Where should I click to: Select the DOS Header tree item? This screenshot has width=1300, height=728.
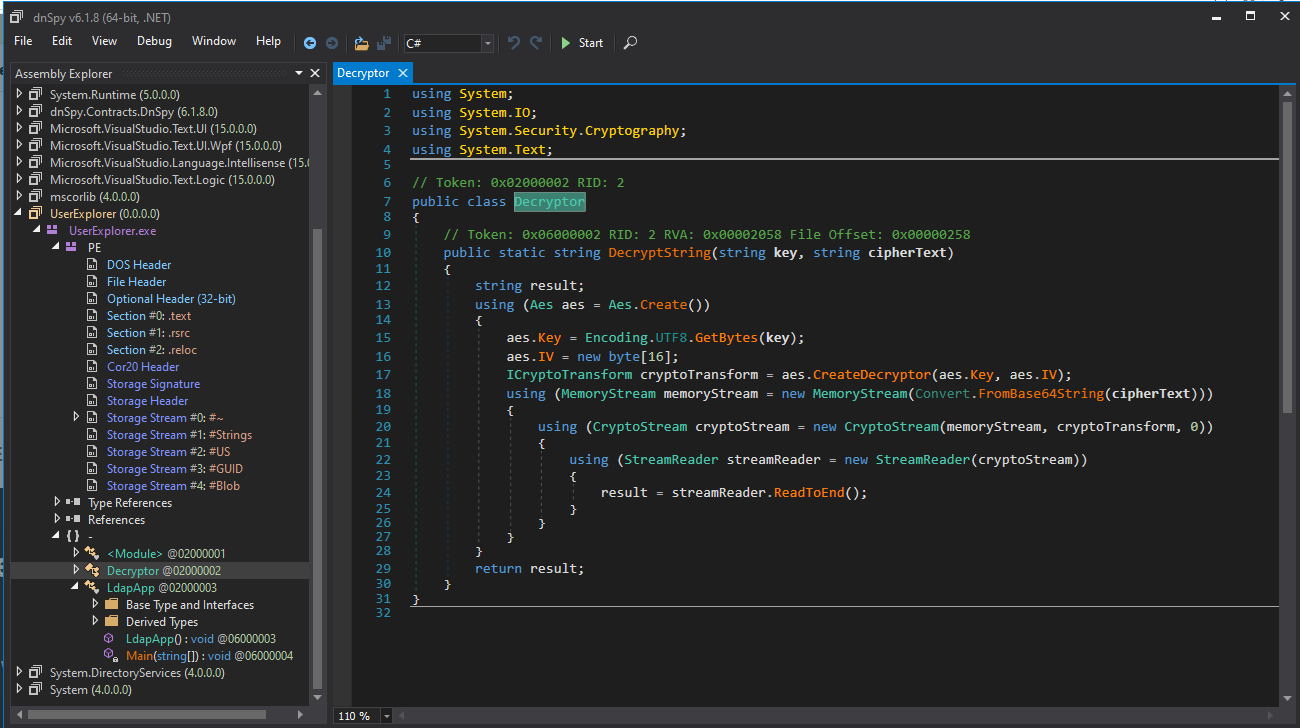pyautogui.click(x=139, y=264)
